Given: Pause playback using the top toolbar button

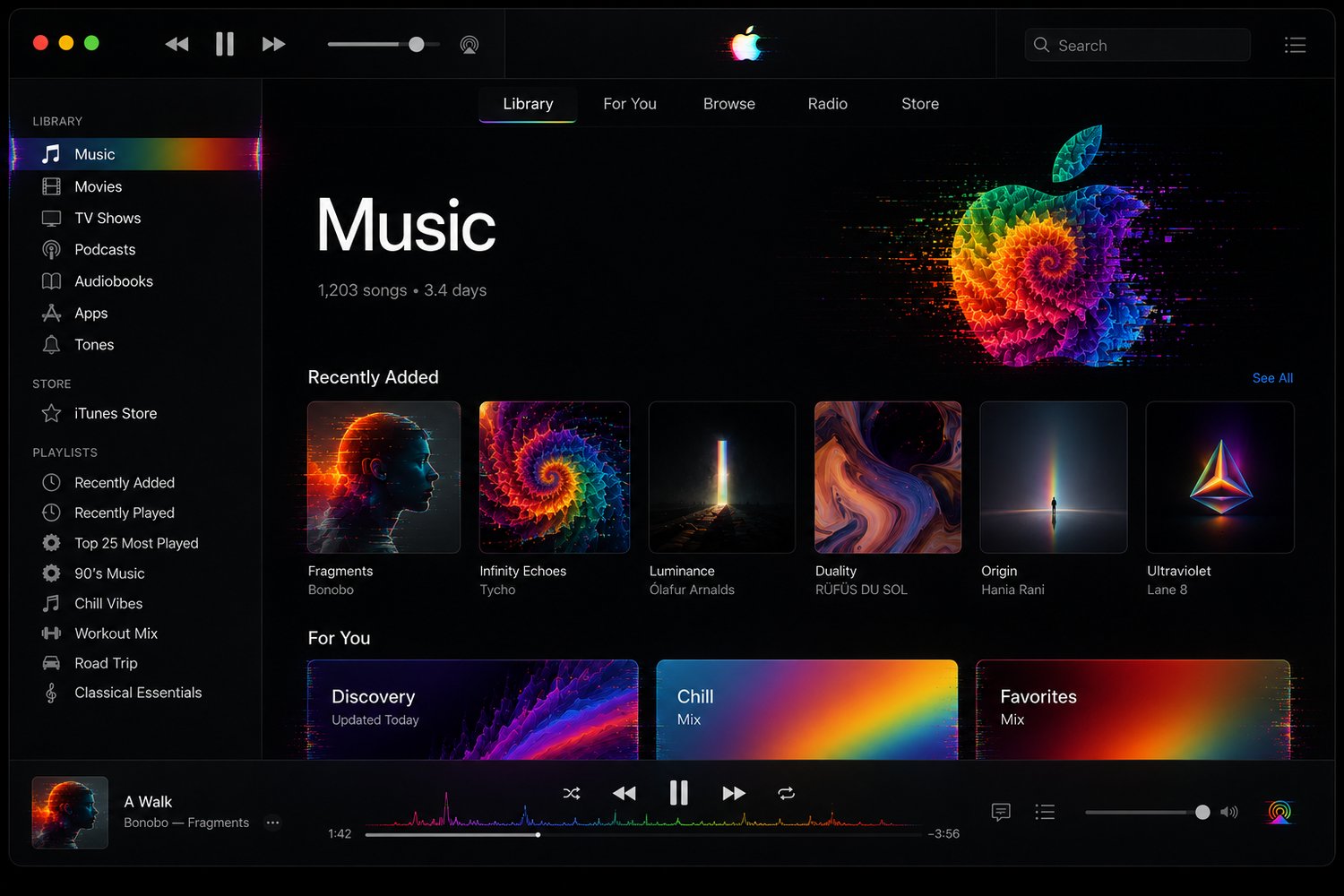Looking at the screenshot, I should click(x=225, y=44).
